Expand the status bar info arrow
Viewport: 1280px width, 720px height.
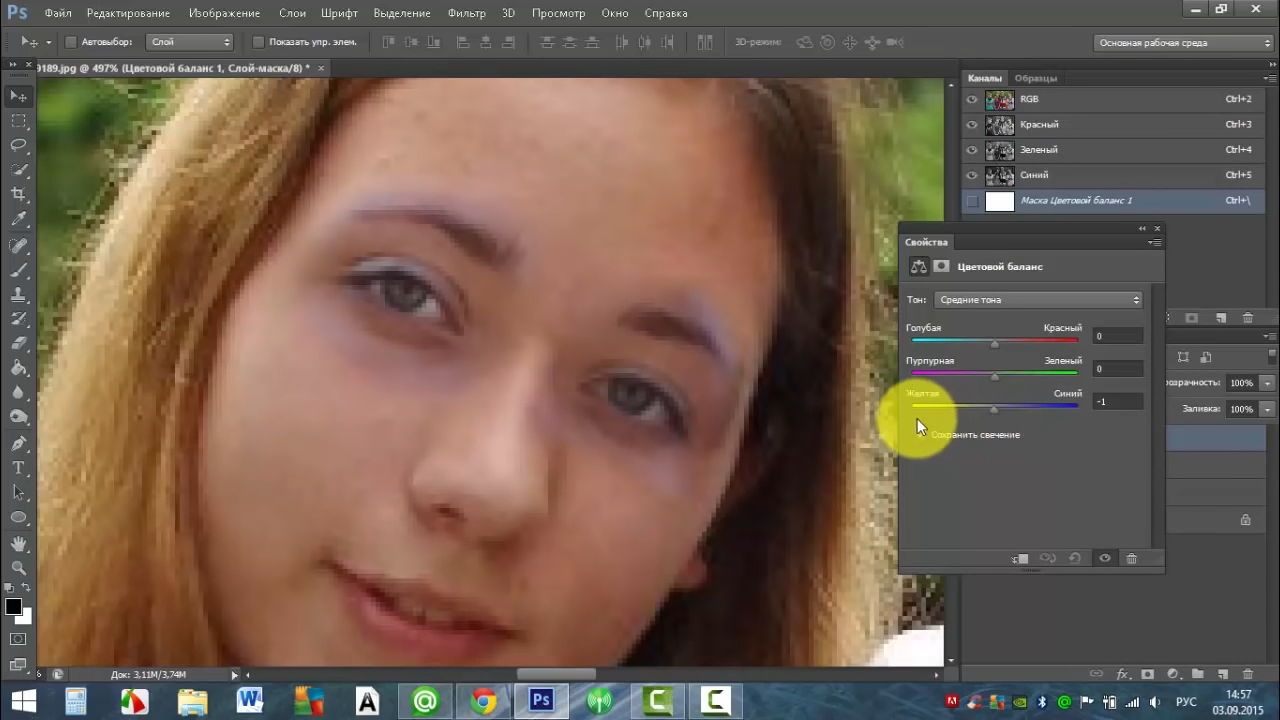tap(235, 675)
